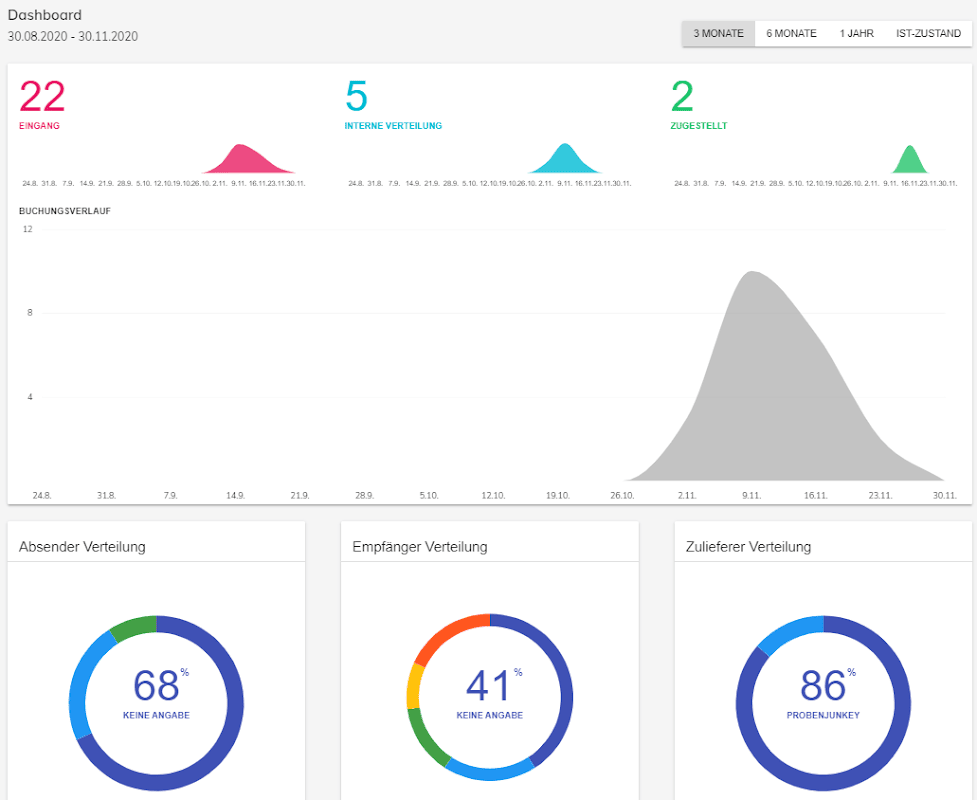Click light blue segment of Zulieferer donut

[x=787, y=632]
